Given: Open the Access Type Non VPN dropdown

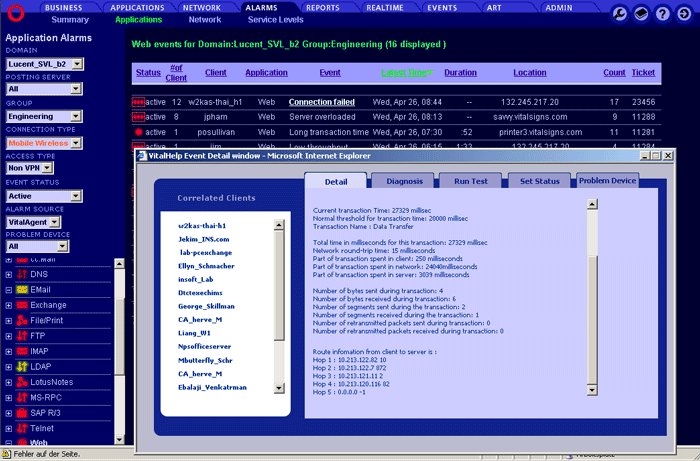Looking at the screenshot, I should tap(29, 168).
